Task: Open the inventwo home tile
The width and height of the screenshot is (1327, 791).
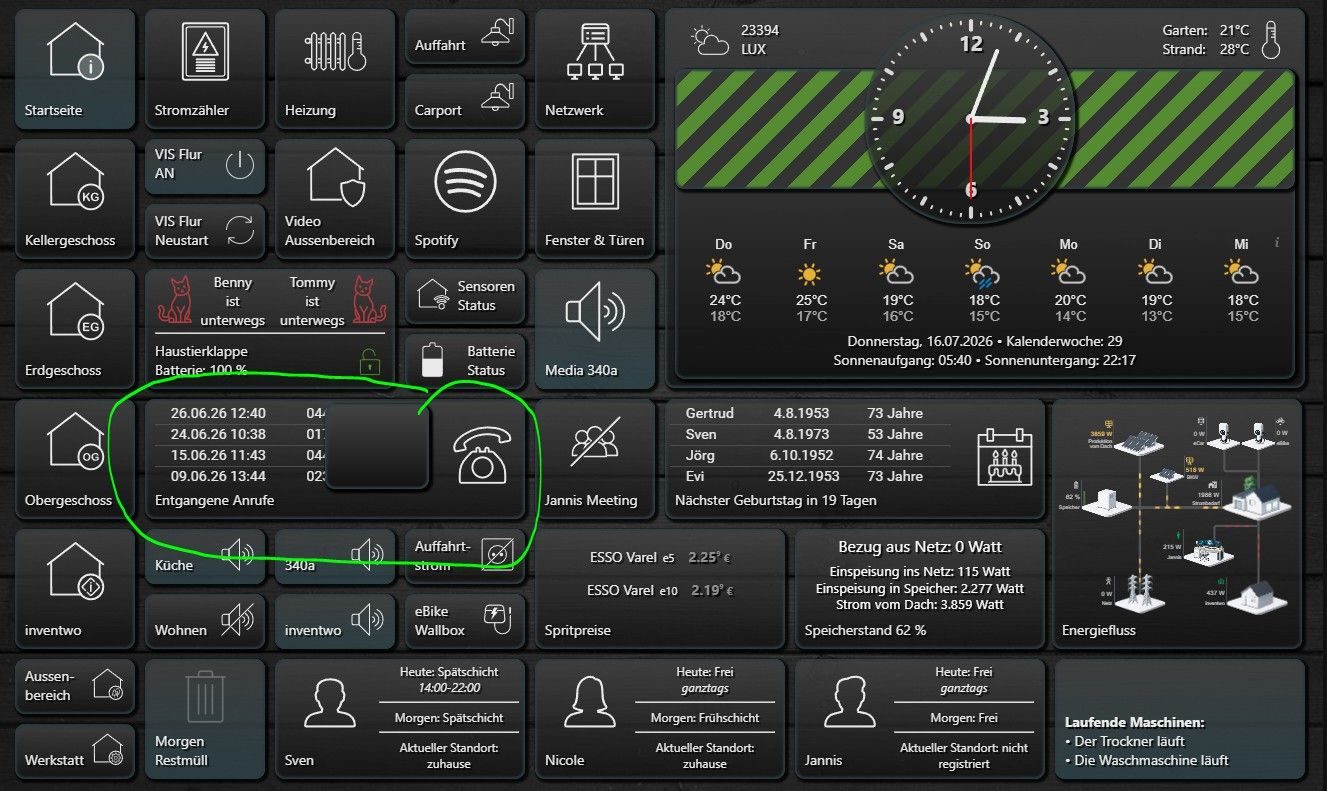Action: pos(75,589)
